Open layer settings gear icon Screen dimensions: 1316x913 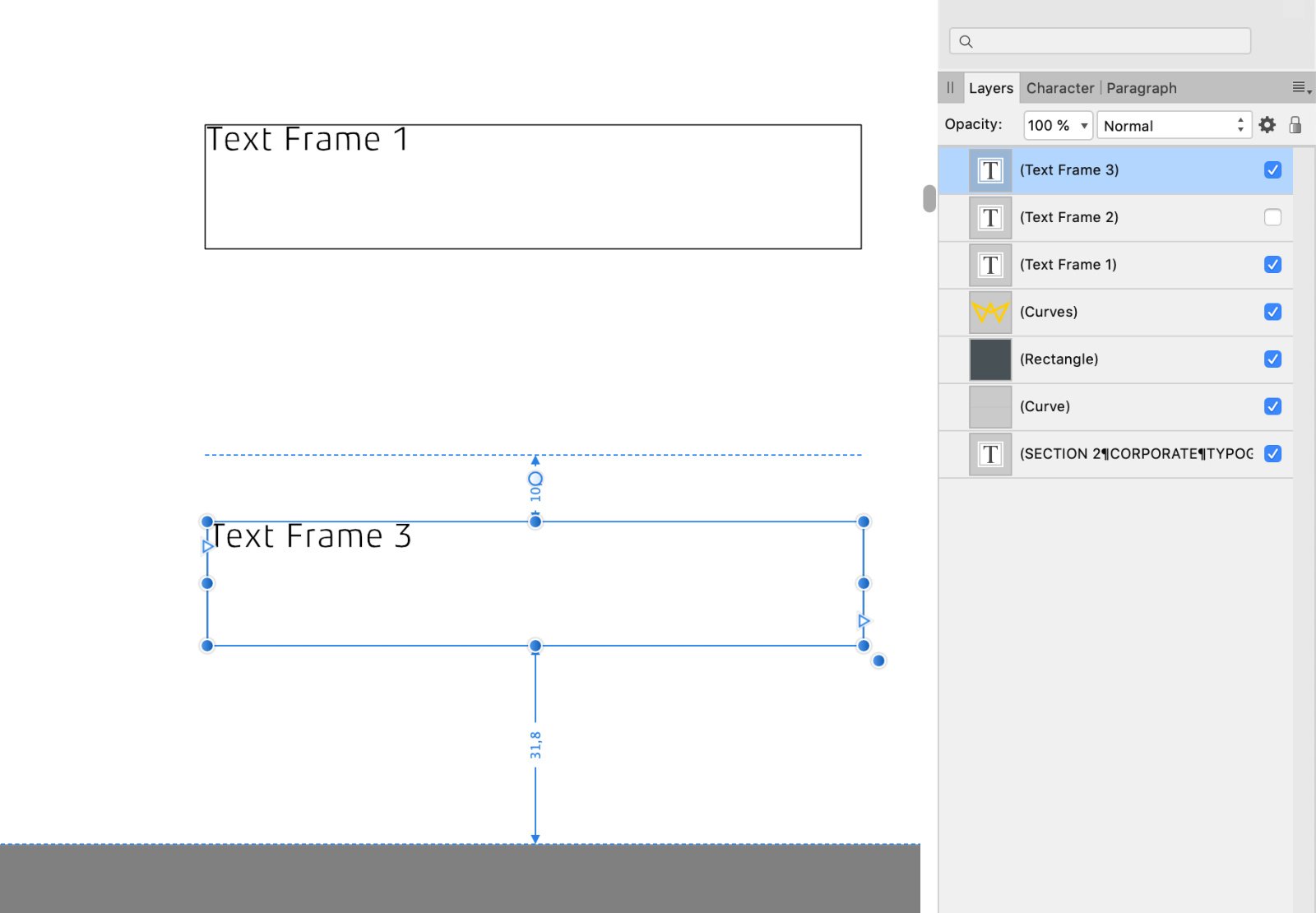point(1267,125)
